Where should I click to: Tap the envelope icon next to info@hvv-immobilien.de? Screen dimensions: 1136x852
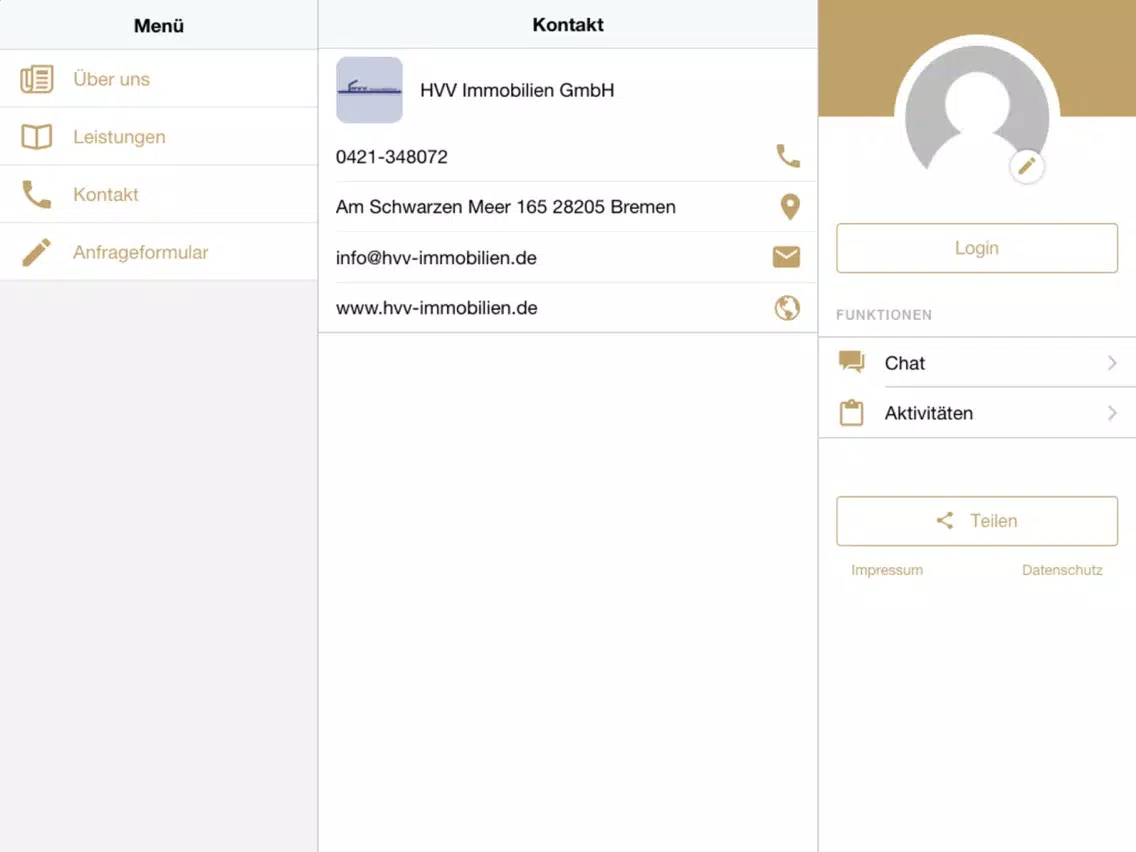pyautogui.click(x=786, y=257)
